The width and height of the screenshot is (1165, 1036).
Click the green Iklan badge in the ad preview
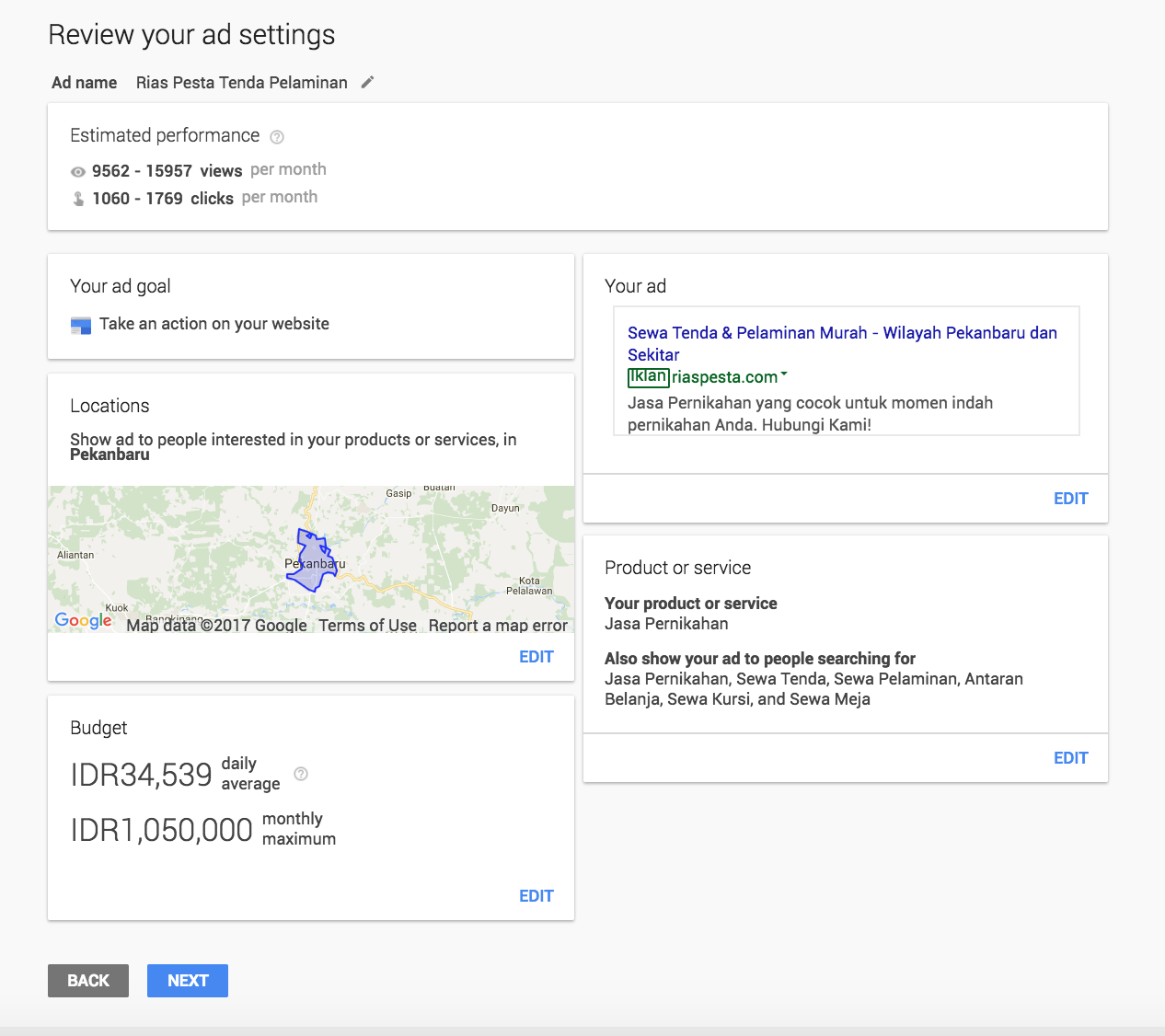(647, 377)
